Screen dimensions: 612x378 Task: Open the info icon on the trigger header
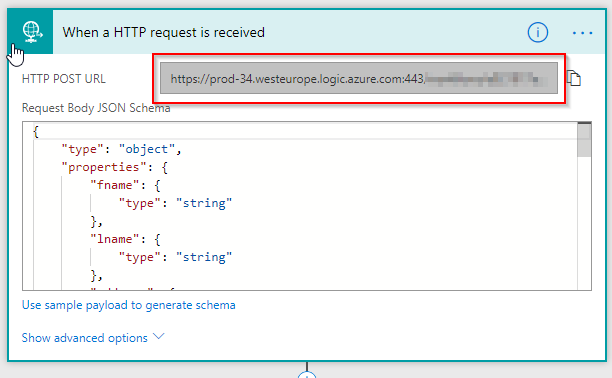point(537,32)
